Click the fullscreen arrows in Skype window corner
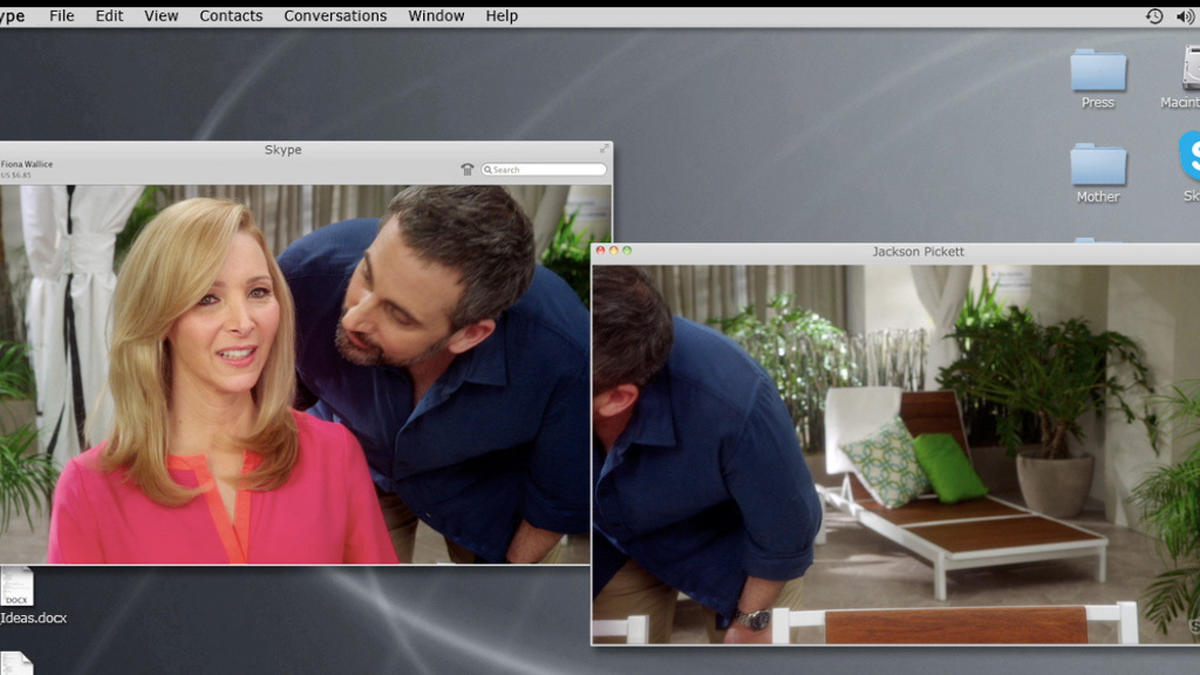The image size is (1200, 675). tap(603, 149)
